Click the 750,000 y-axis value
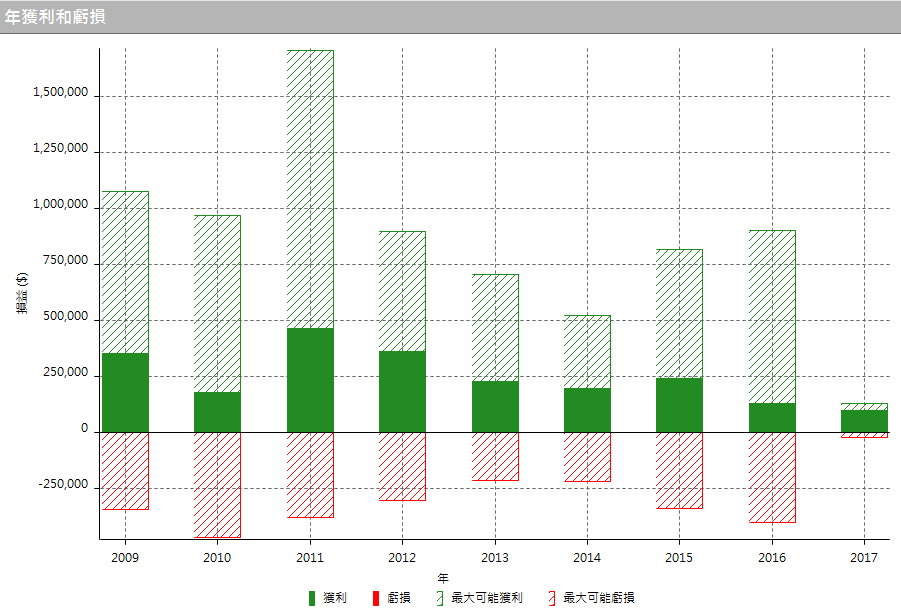 (66, 260)
